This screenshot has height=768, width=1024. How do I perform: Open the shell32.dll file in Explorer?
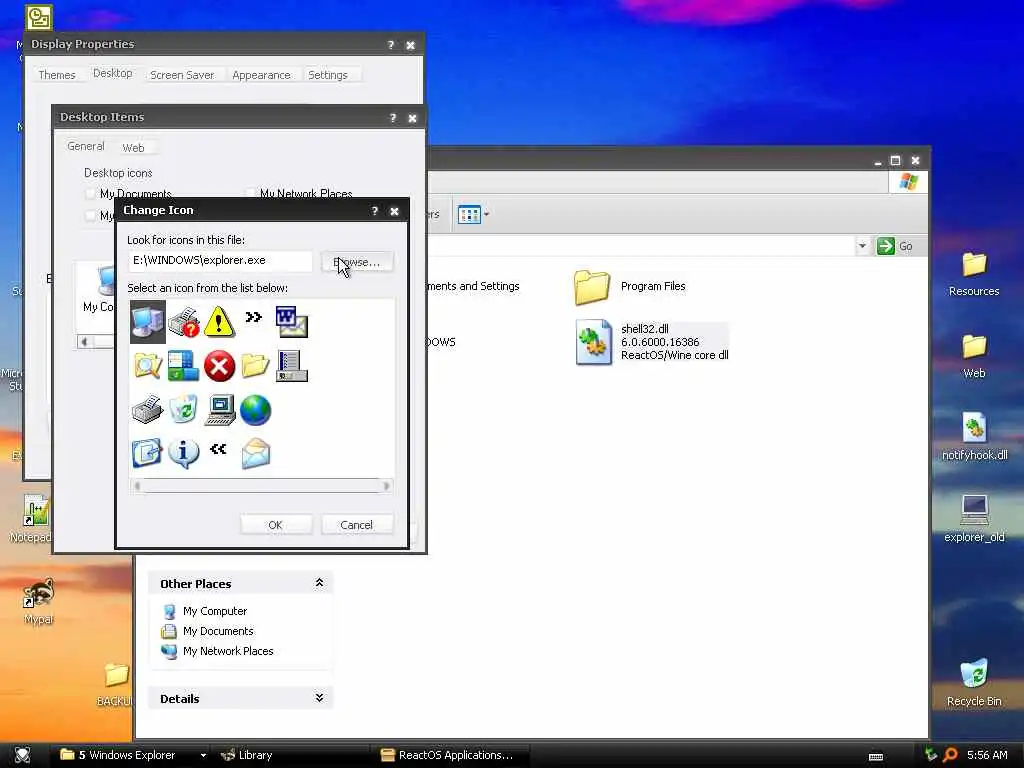652,342
